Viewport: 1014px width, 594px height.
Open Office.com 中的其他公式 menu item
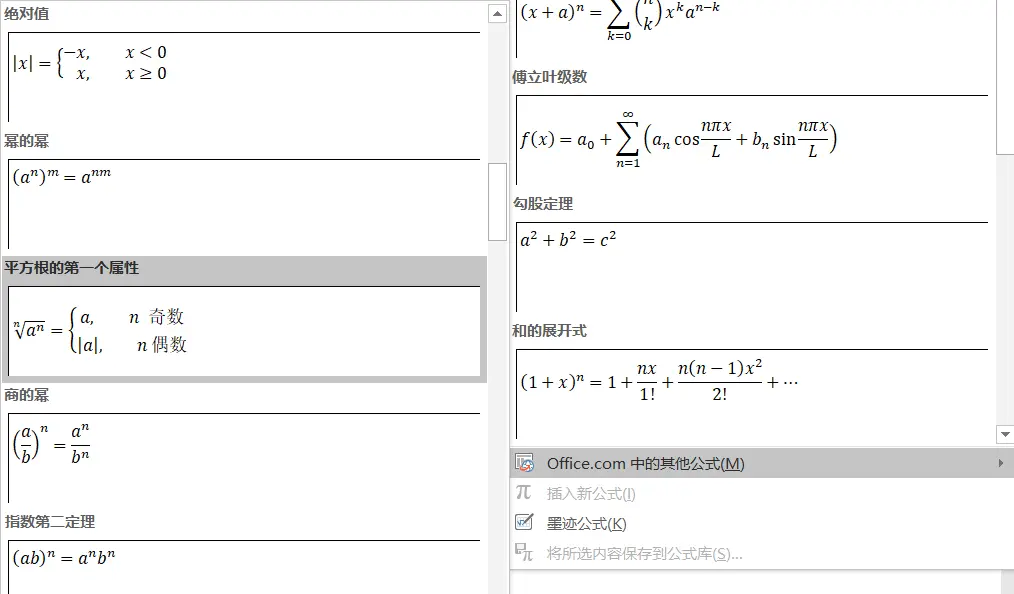[x=761, y=463]
